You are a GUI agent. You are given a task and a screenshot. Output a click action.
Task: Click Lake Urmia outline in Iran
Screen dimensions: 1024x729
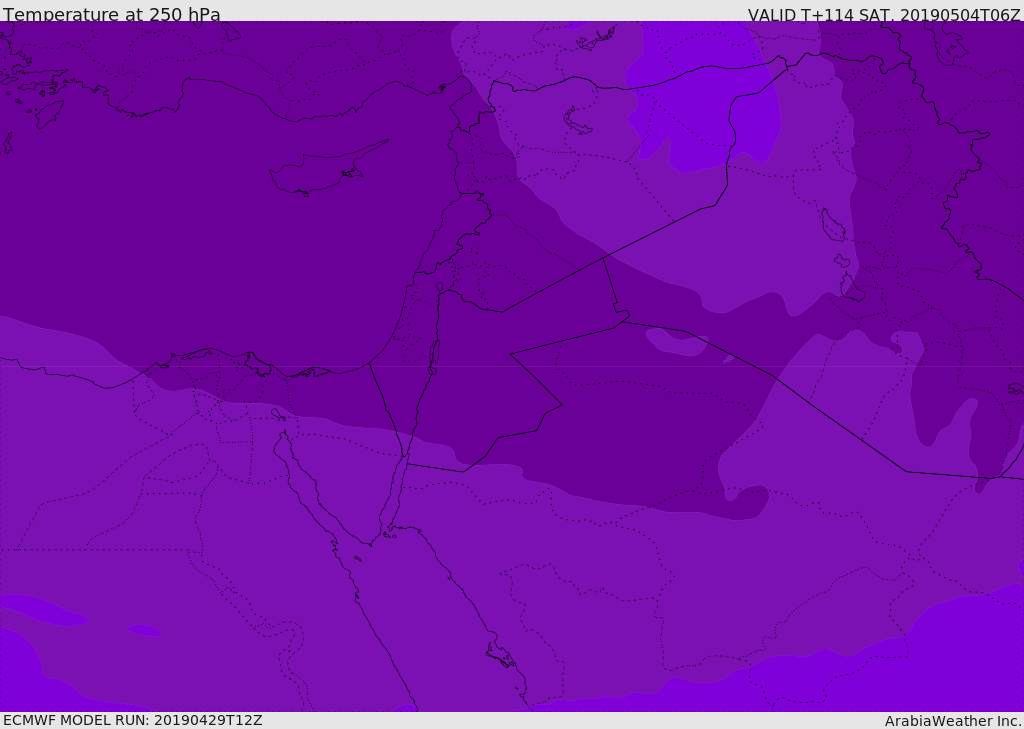[833, 225]
